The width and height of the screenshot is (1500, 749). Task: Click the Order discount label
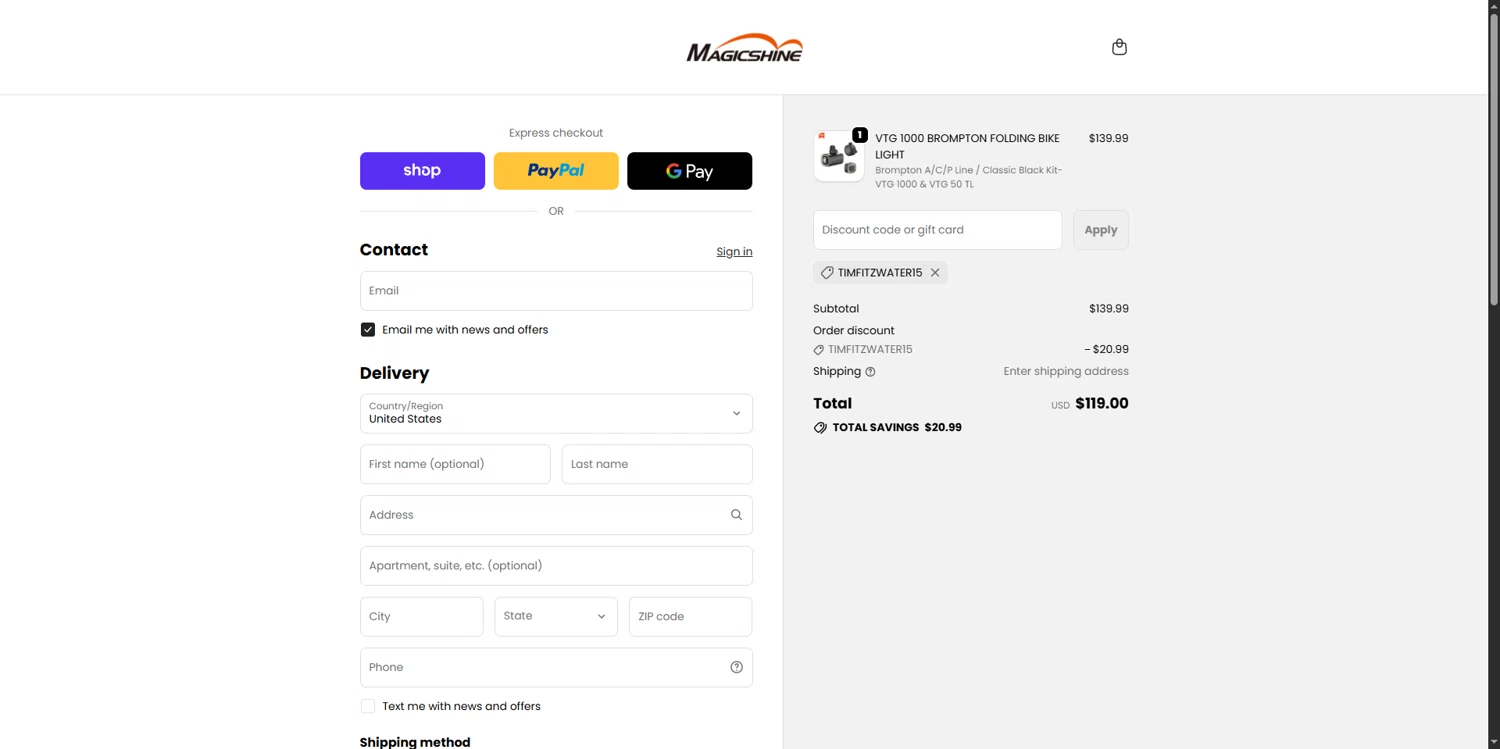(x=854, y=330)
